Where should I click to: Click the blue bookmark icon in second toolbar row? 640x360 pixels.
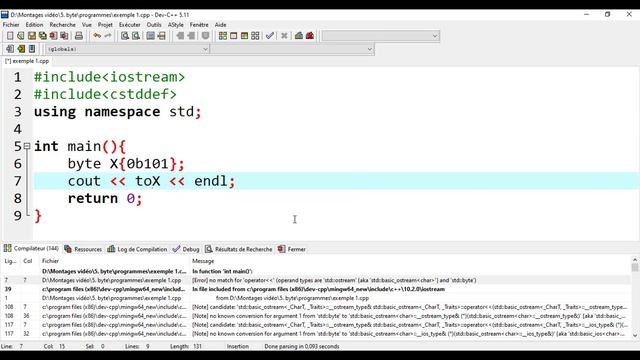[x=32, y=49]
